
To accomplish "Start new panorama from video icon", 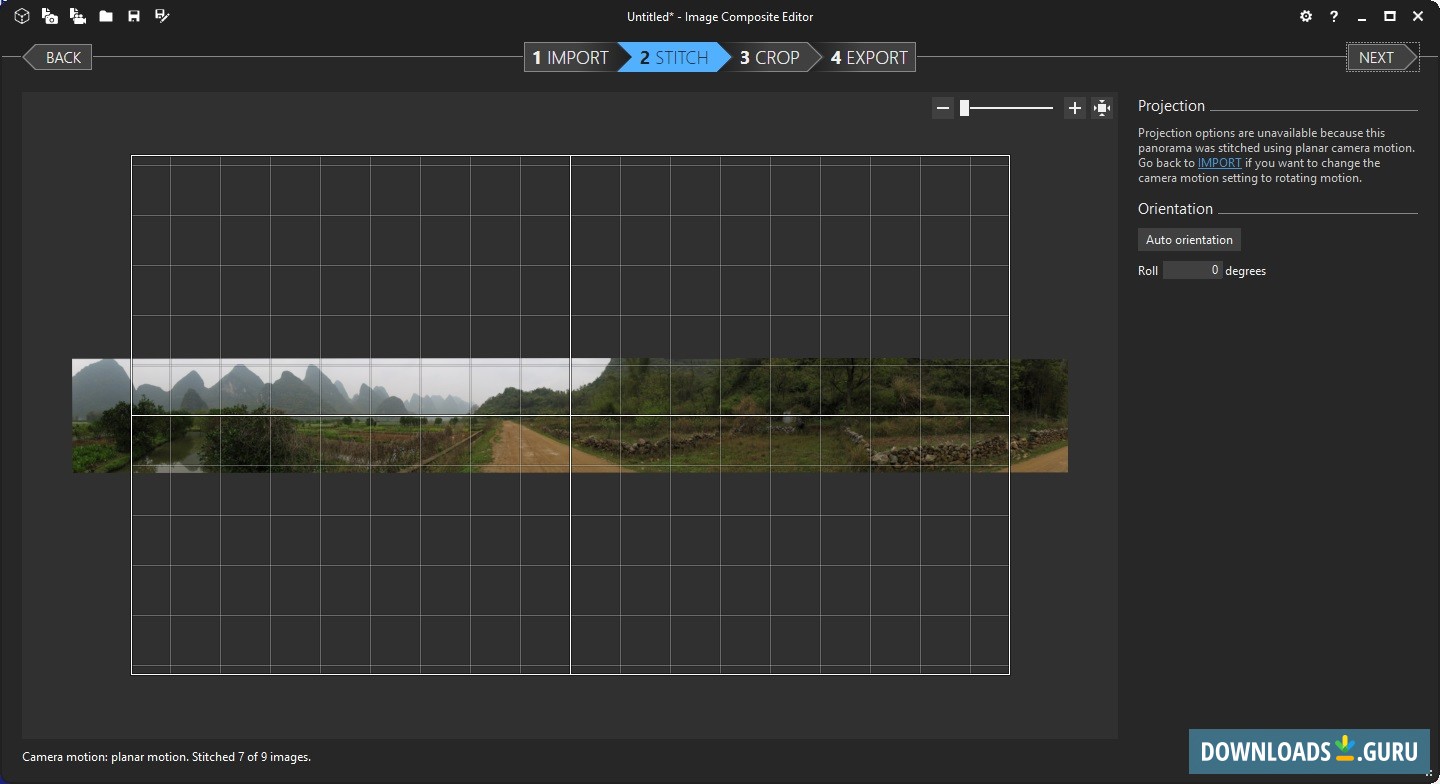I will pos(77,16).
